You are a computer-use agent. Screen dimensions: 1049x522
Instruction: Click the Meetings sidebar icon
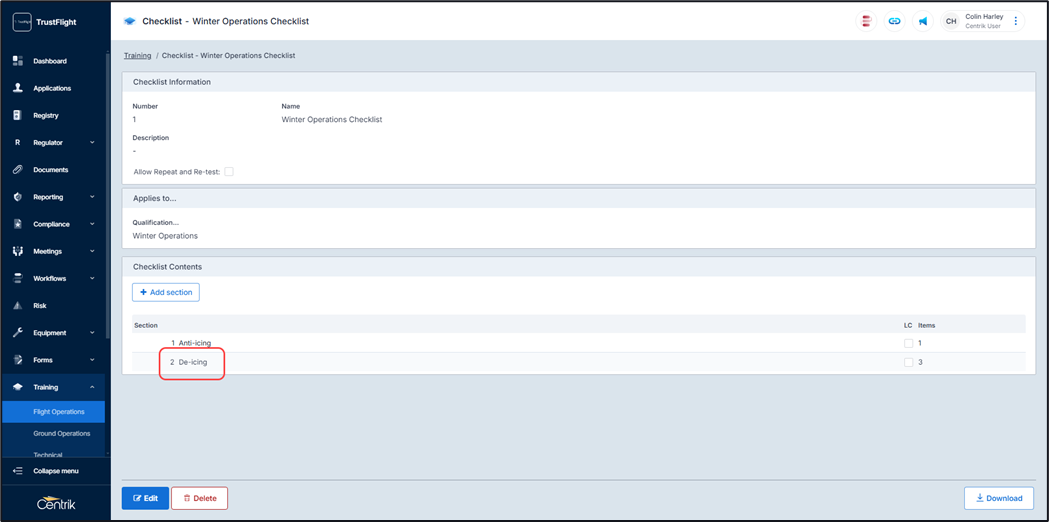point(18,252)
